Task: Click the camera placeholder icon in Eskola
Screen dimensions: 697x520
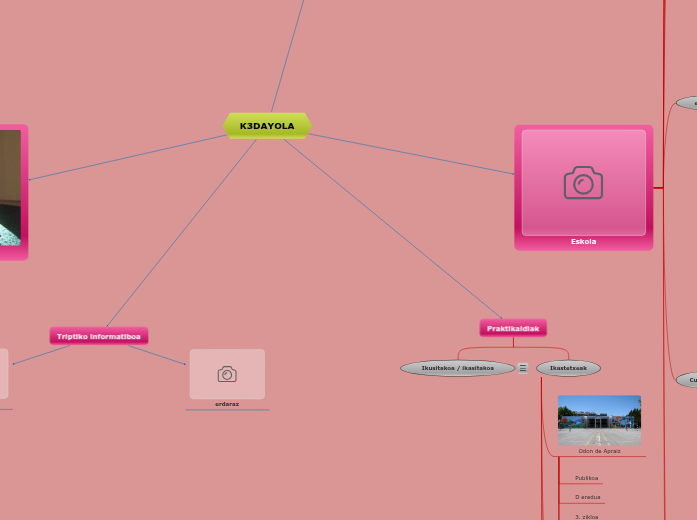Action: coord(583,183)
